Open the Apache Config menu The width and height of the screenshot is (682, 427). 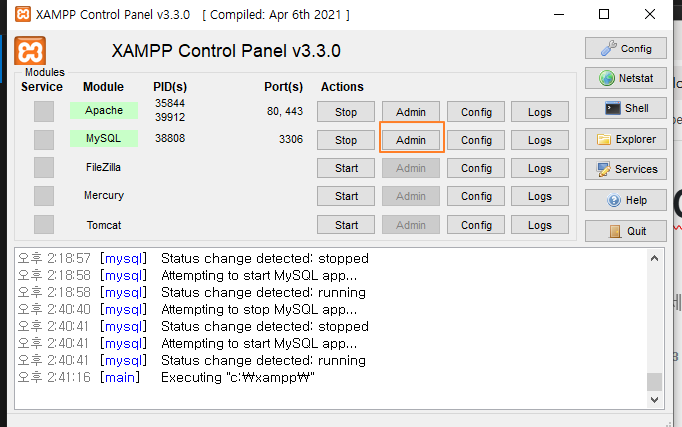[x=476, y=112]
